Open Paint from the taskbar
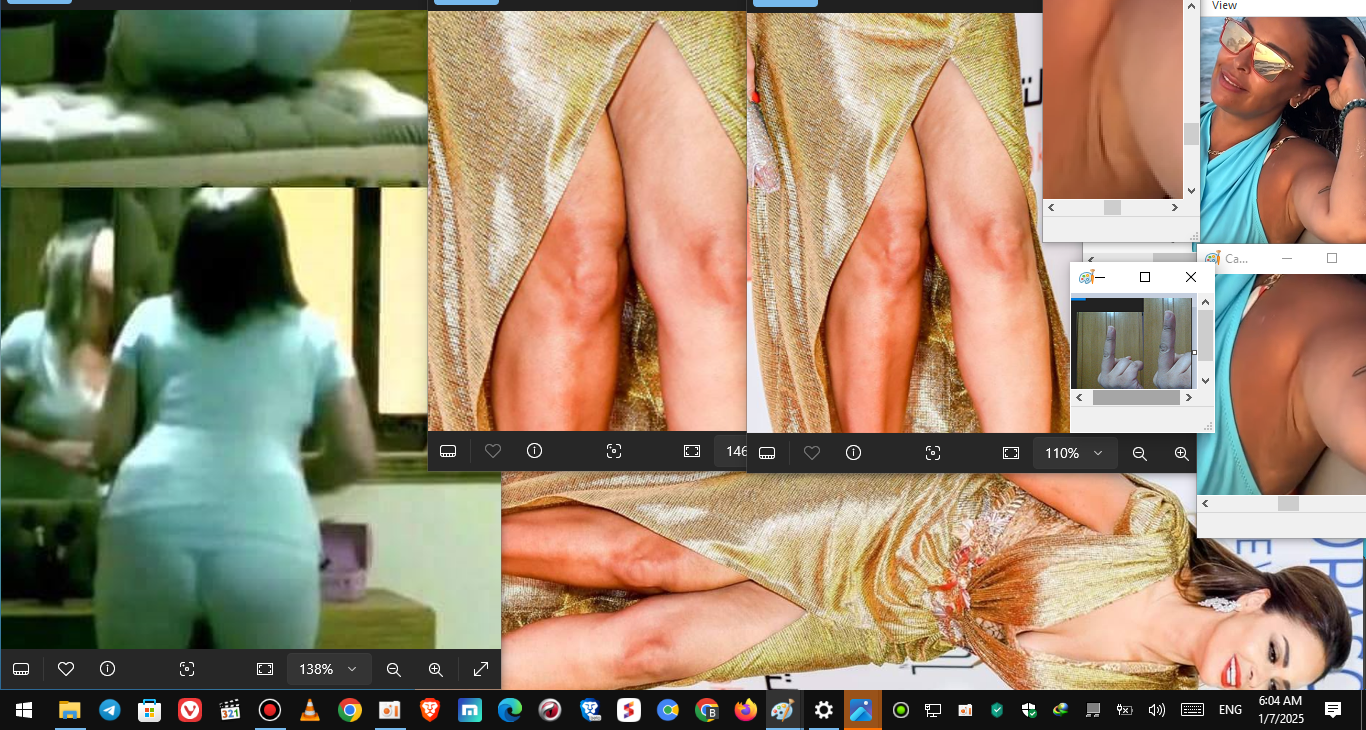1366x730 pixels. coord(784,710)
